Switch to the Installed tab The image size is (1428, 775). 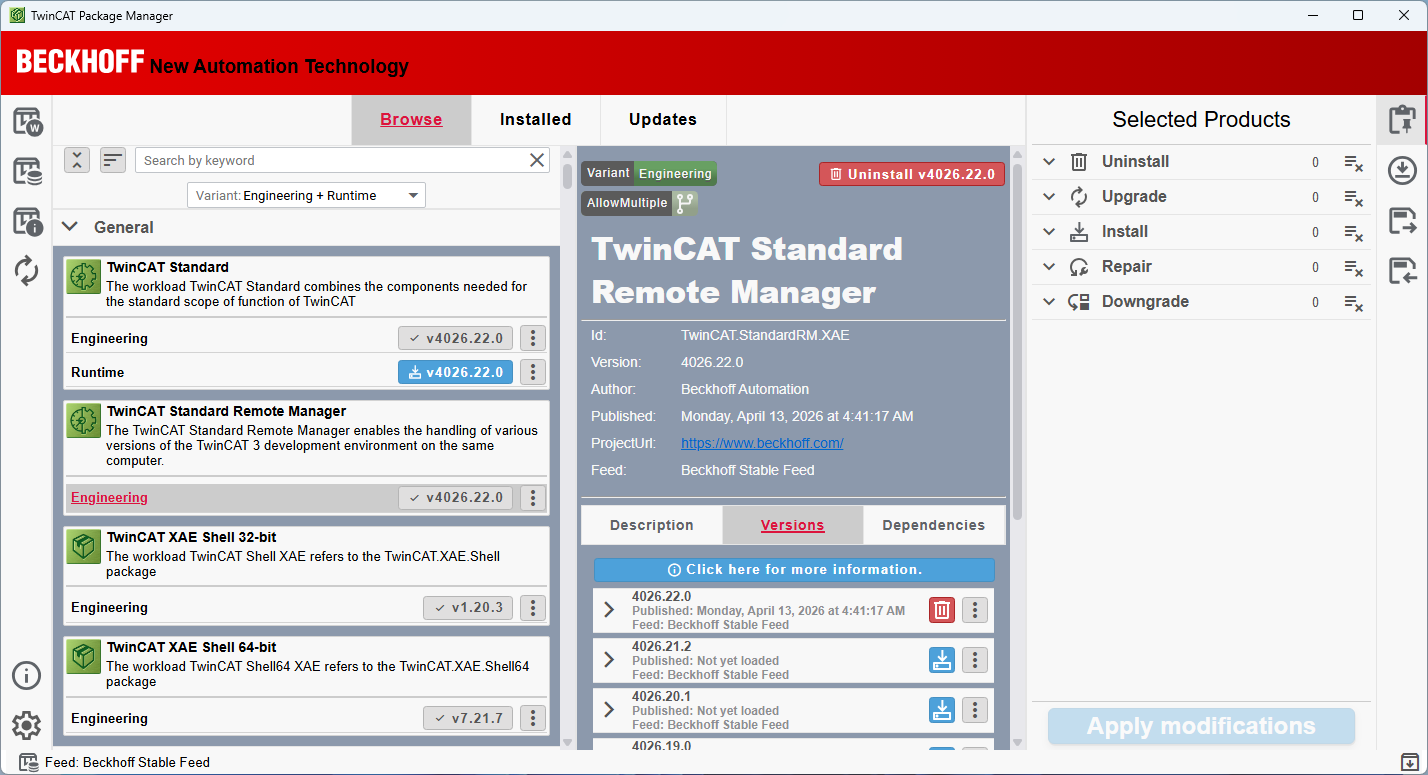click(x=536, y=120)
